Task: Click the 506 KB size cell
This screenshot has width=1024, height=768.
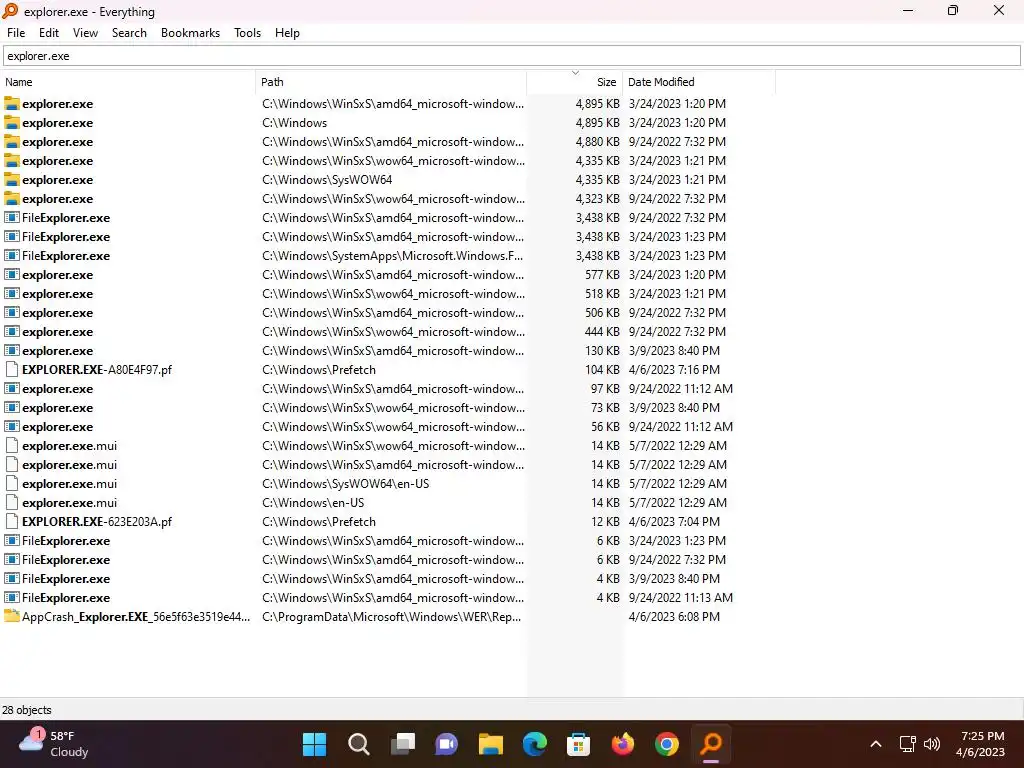Action: coord(602,312)
